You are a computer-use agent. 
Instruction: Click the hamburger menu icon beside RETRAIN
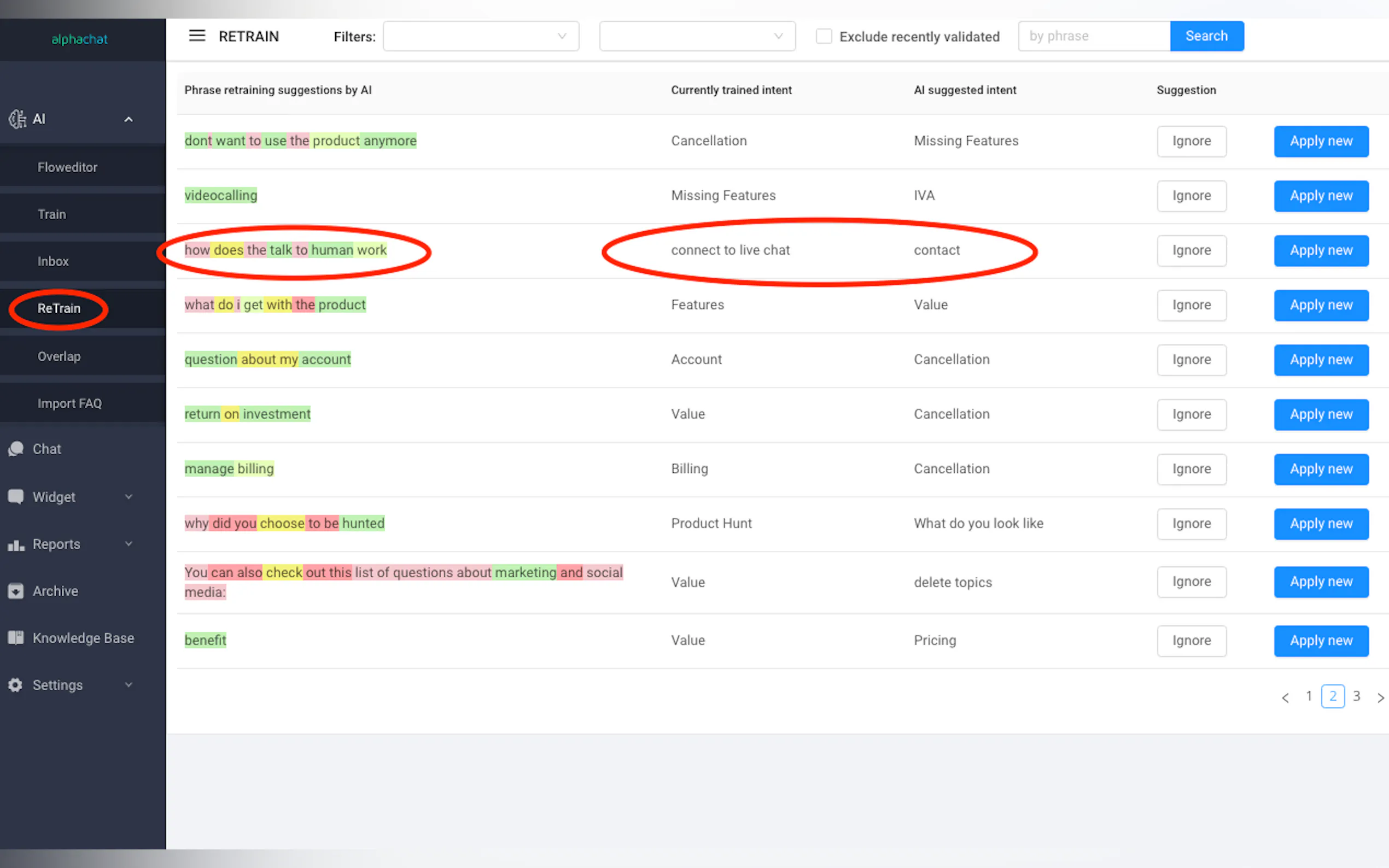[x=197, y=36]
